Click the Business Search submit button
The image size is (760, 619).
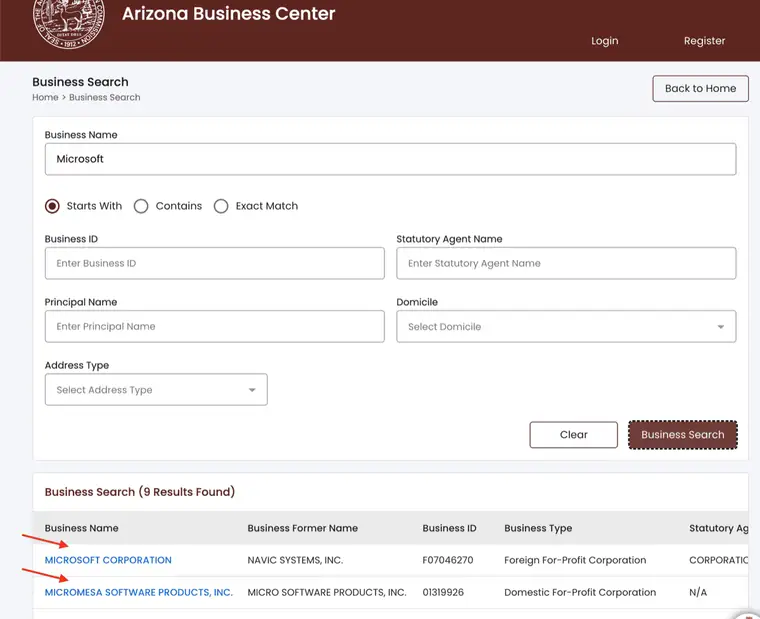tap(683, 435)
